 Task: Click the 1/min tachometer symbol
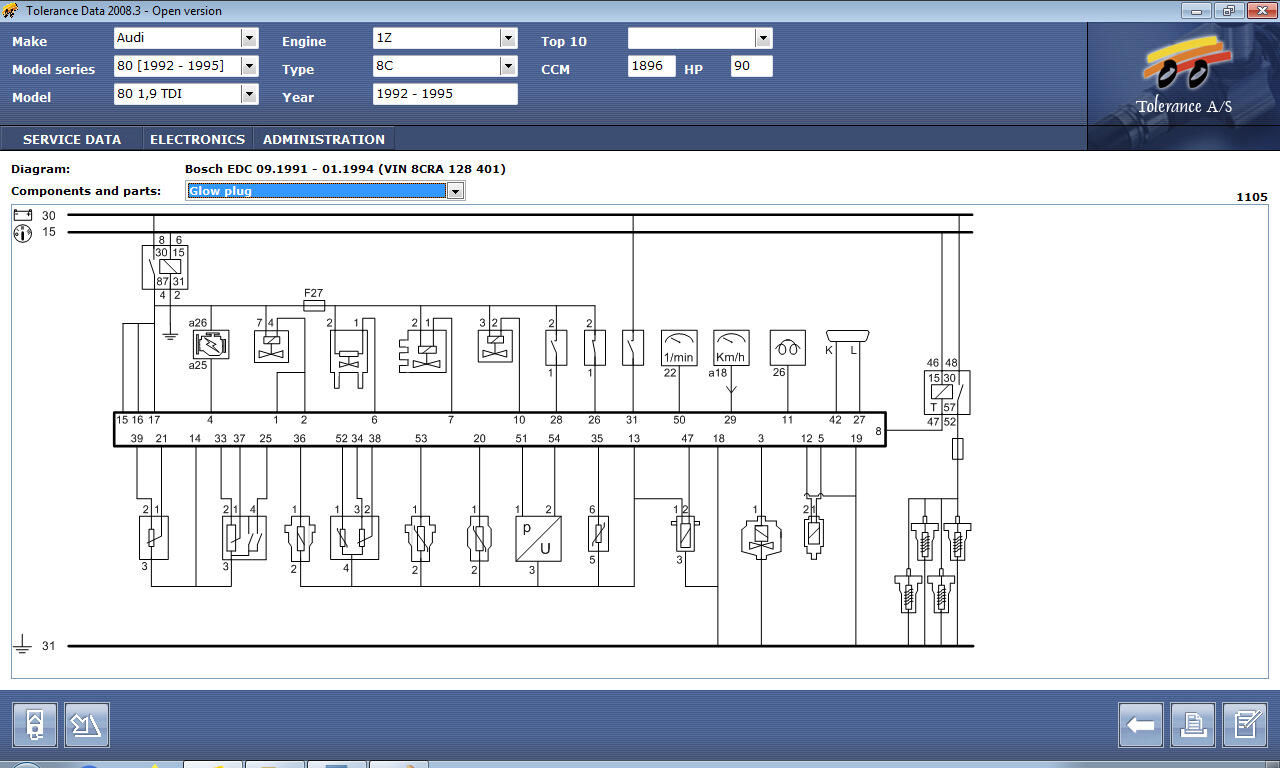pos(679,348)
